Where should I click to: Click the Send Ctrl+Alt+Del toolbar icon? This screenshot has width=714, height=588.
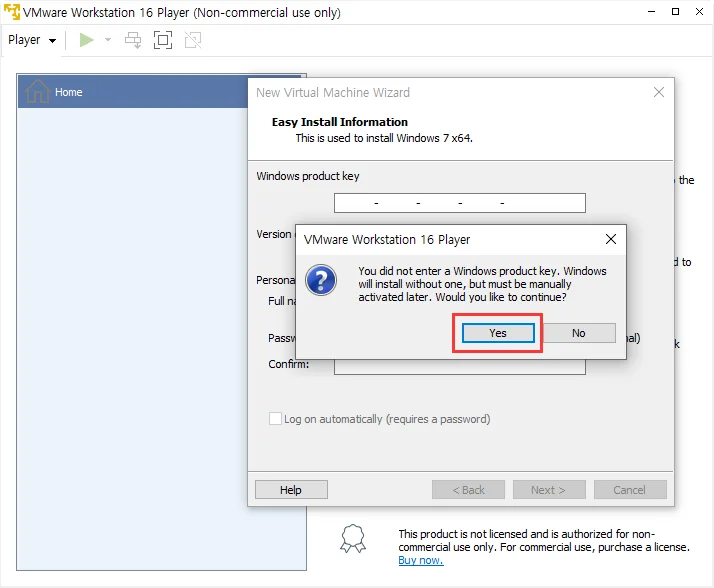133,40
